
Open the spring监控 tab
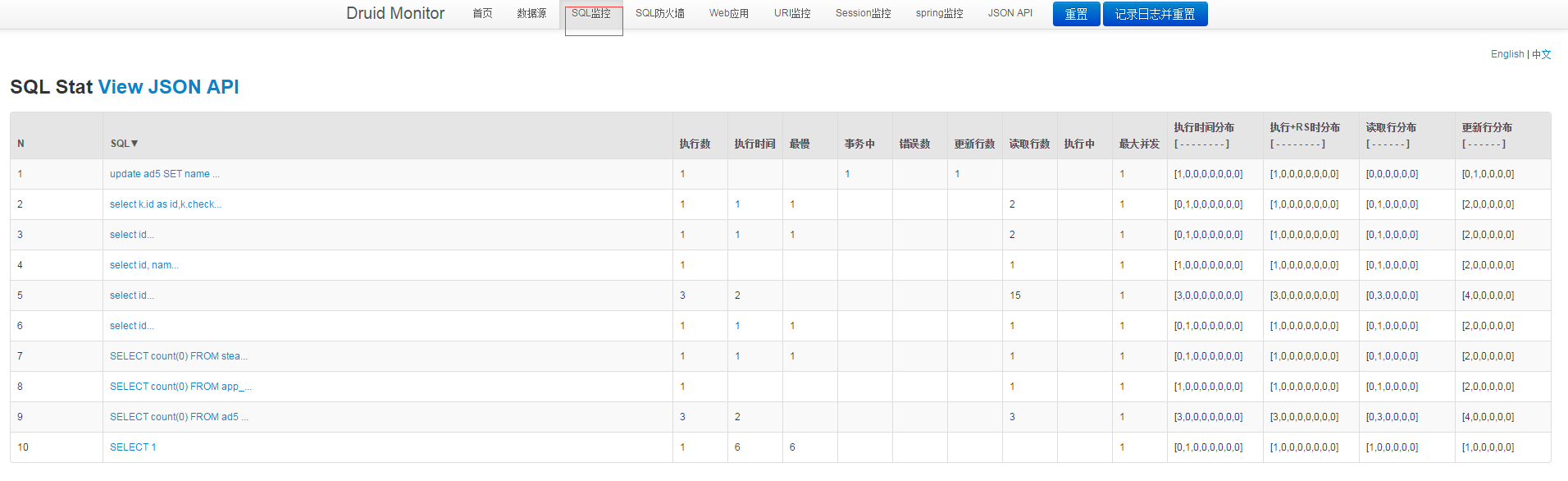939,14
